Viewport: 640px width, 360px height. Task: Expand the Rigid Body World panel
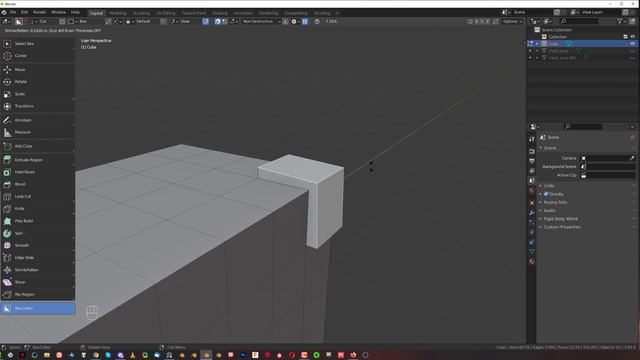(560, 219)
